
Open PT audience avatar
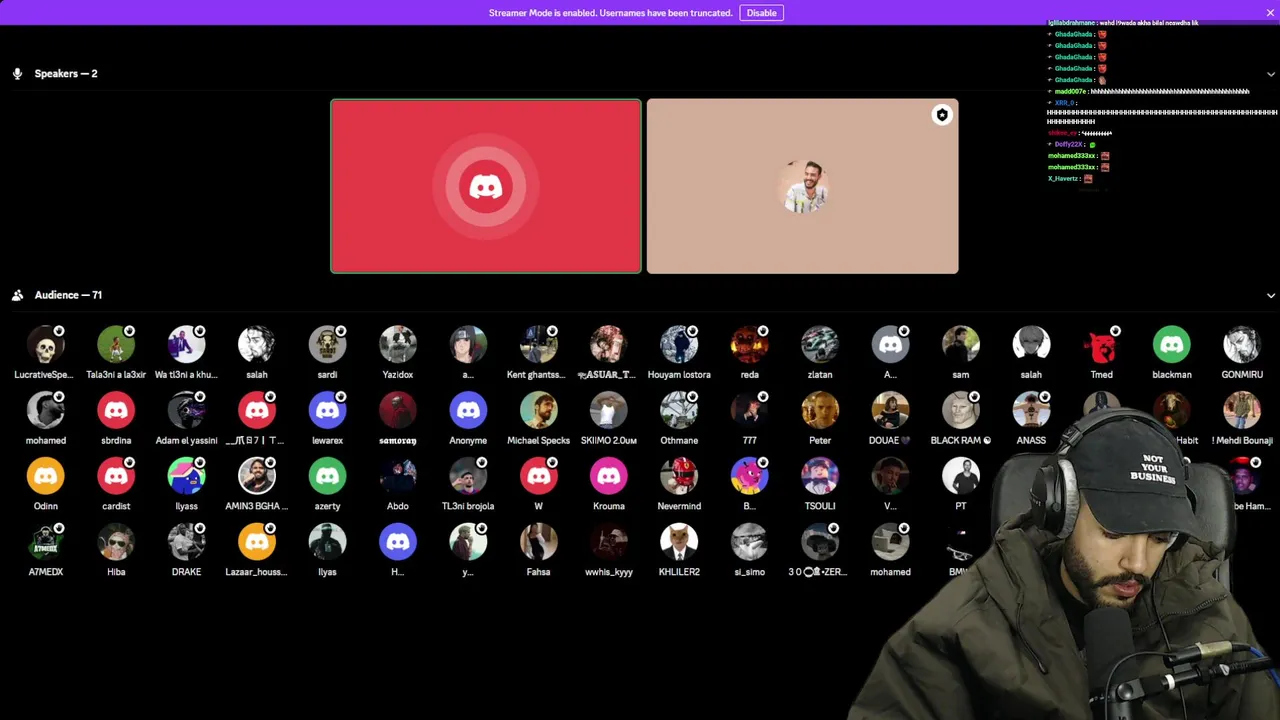tap(961, 477)
